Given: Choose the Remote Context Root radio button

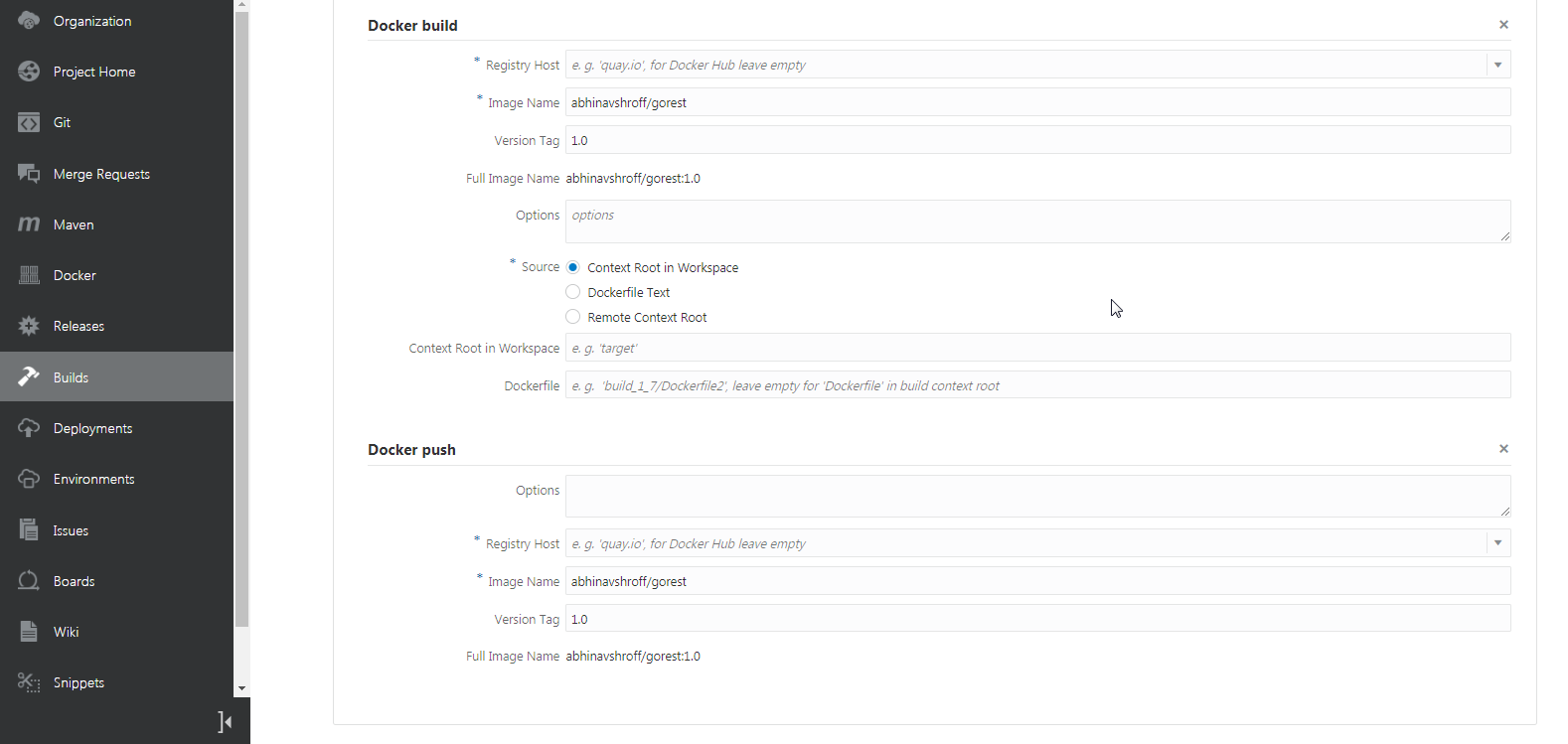Looking at the screenshot, I should 573,317.
